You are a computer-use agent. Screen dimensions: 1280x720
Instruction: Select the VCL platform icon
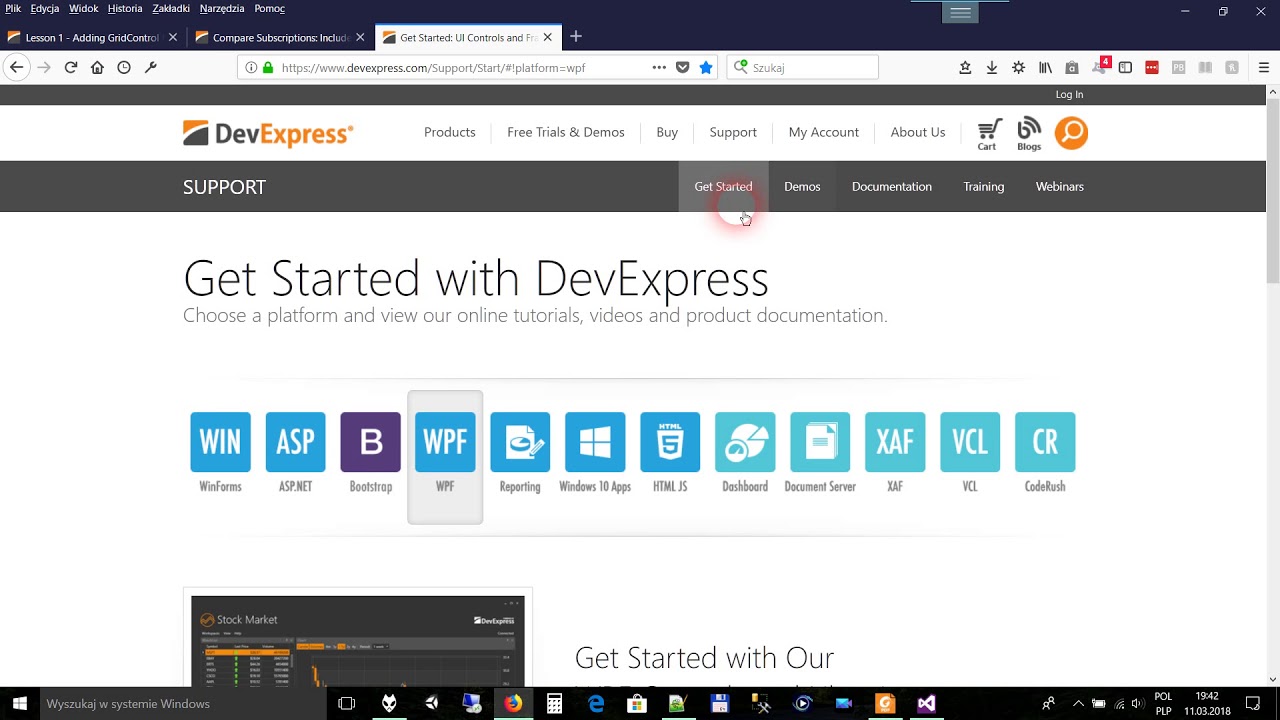pos(970,442)
